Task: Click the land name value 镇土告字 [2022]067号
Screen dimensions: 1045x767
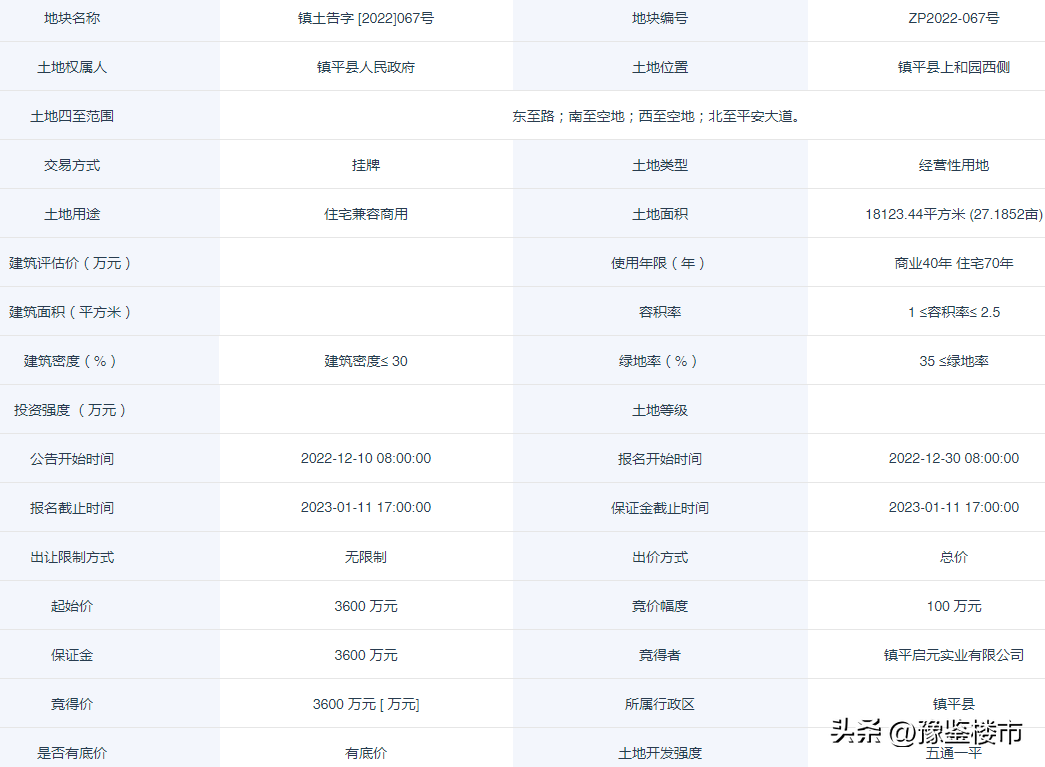Action: click(365, 18)
